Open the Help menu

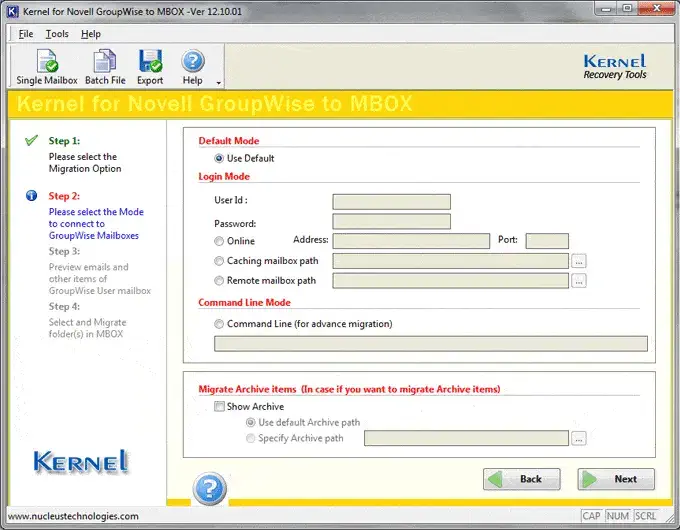[x=91, y=34]
